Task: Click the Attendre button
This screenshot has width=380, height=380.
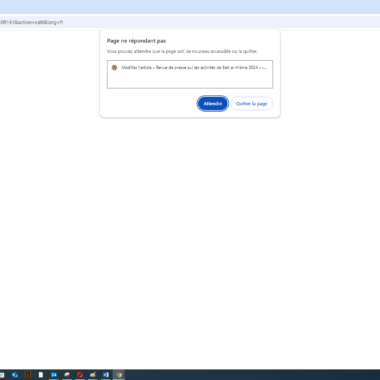Action: point(213,104)
